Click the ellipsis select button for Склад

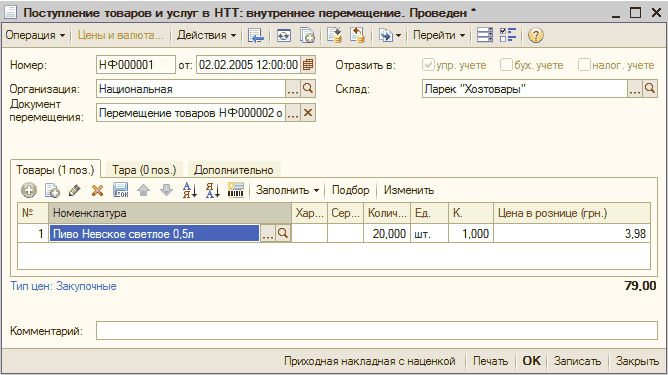click(x=635, y=89)
